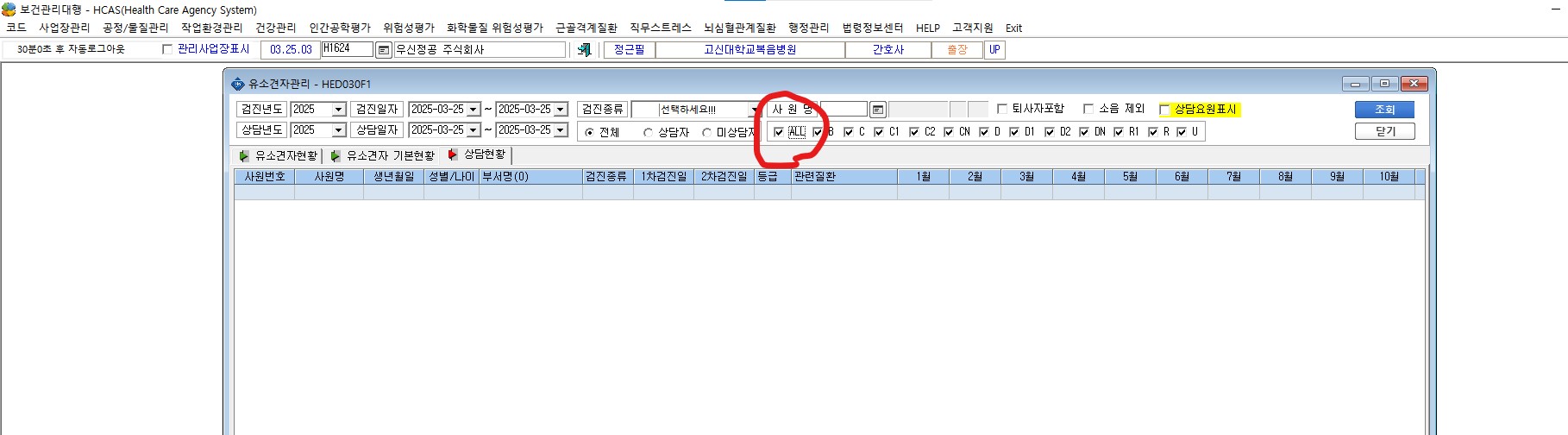The width and height of the screenshot is (1568, 435).
Task: Click the red arrow icon on 상담현황 tab
Action: tap(453, 154)
